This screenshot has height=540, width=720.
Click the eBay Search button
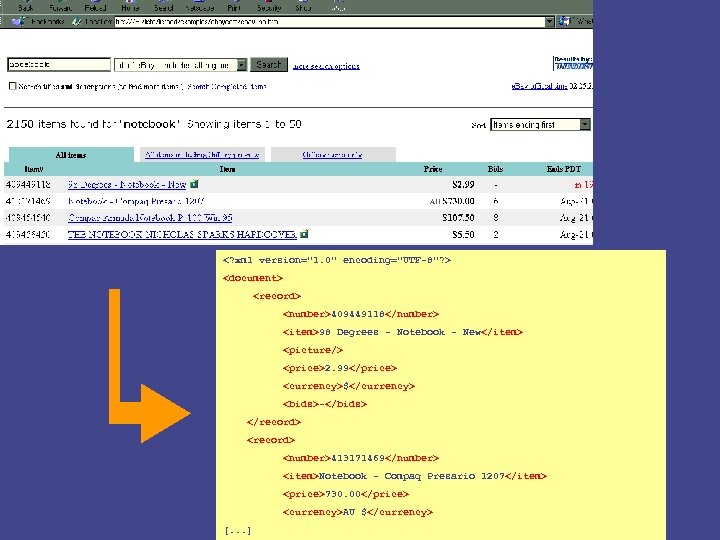point(269,65)
